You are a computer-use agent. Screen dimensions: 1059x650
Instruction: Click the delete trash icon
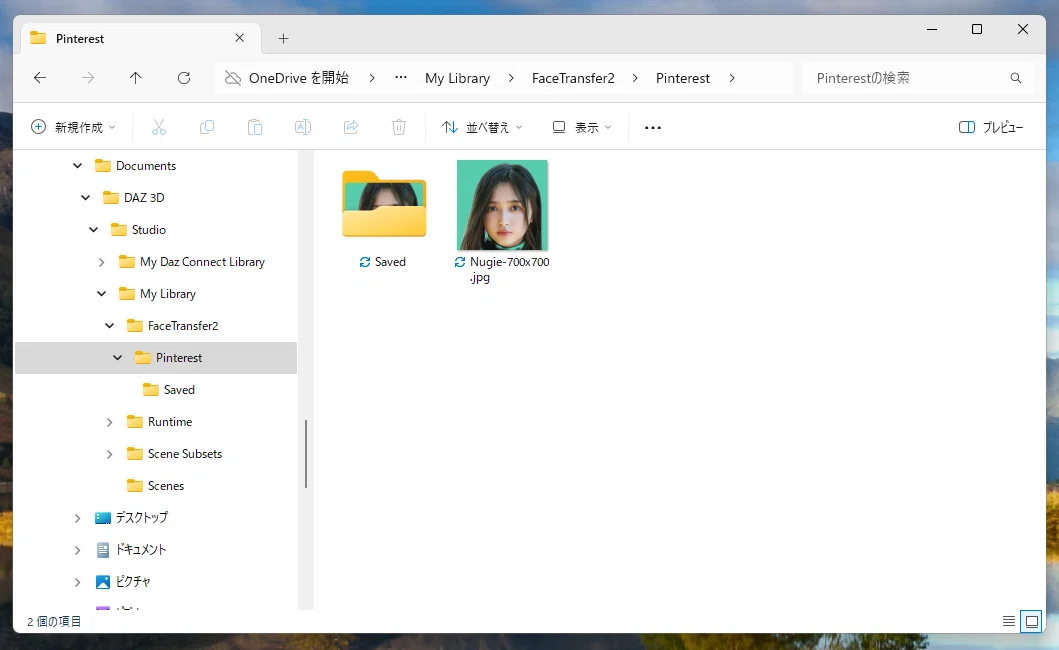(x=399, y=127)
